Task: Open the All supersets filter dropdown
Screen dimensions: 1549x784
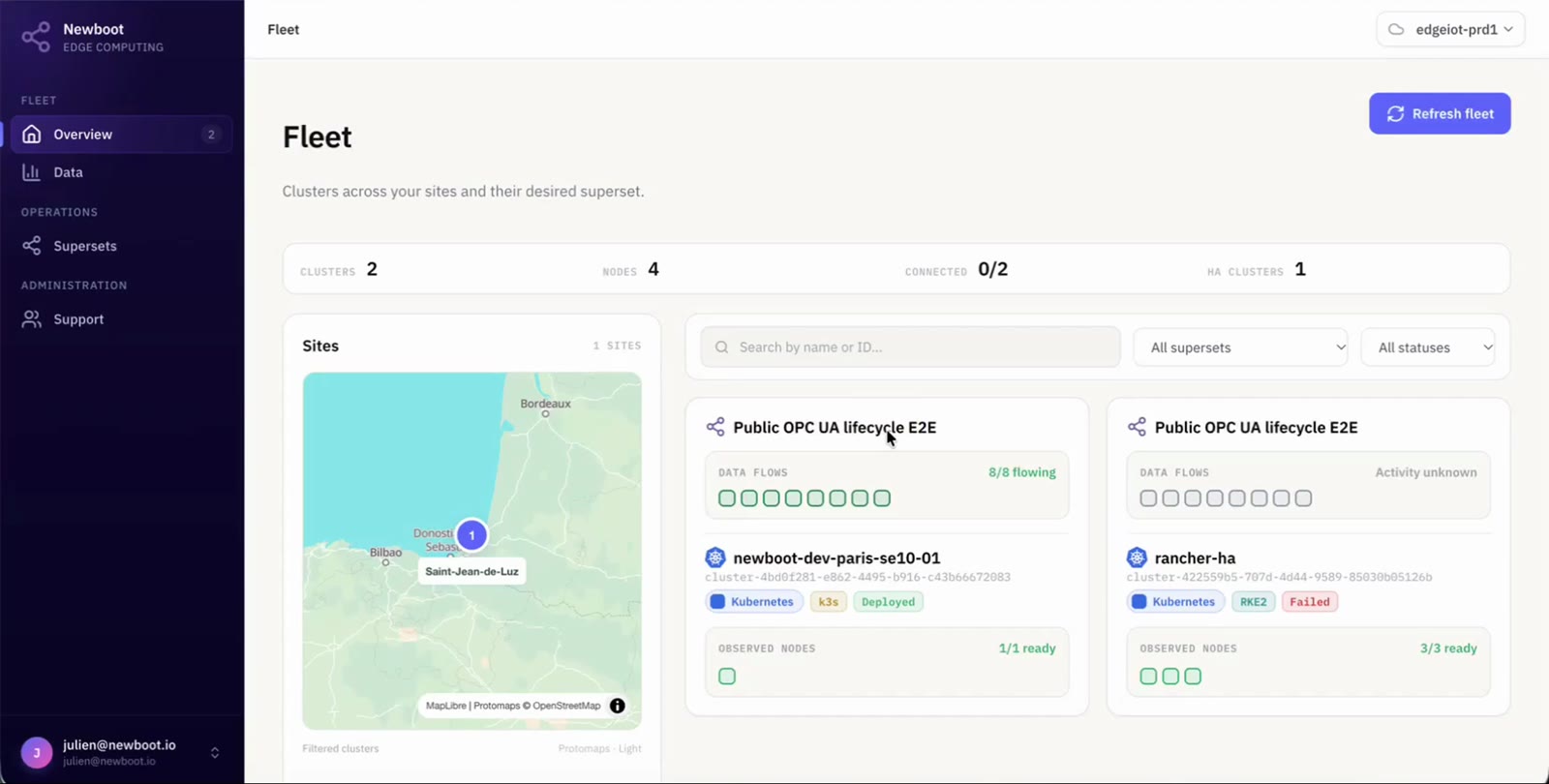Action: [x=1240, y=347]
